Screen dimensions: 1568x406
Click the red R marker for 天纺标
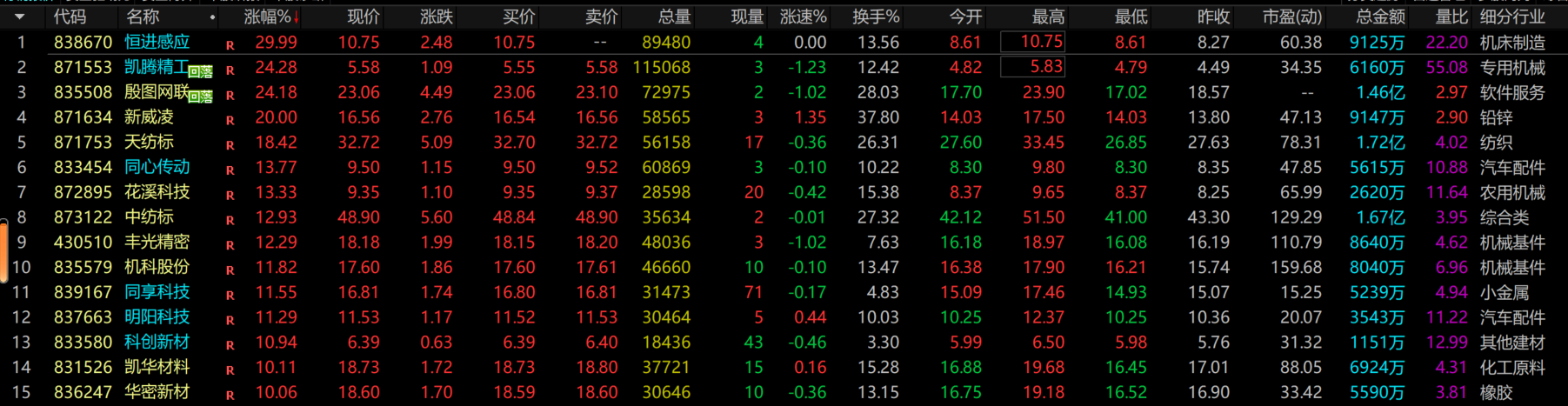(x=230, y=145)
